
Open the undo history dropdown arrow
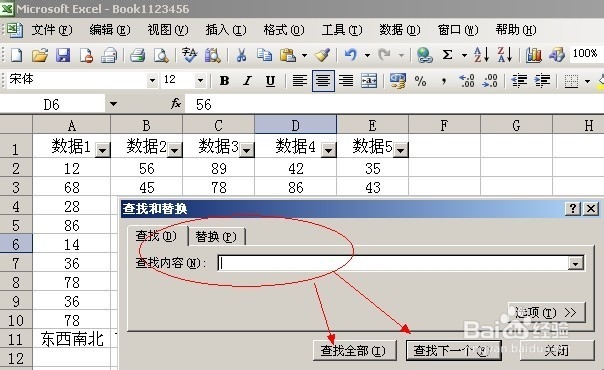[x=367, y=55]
